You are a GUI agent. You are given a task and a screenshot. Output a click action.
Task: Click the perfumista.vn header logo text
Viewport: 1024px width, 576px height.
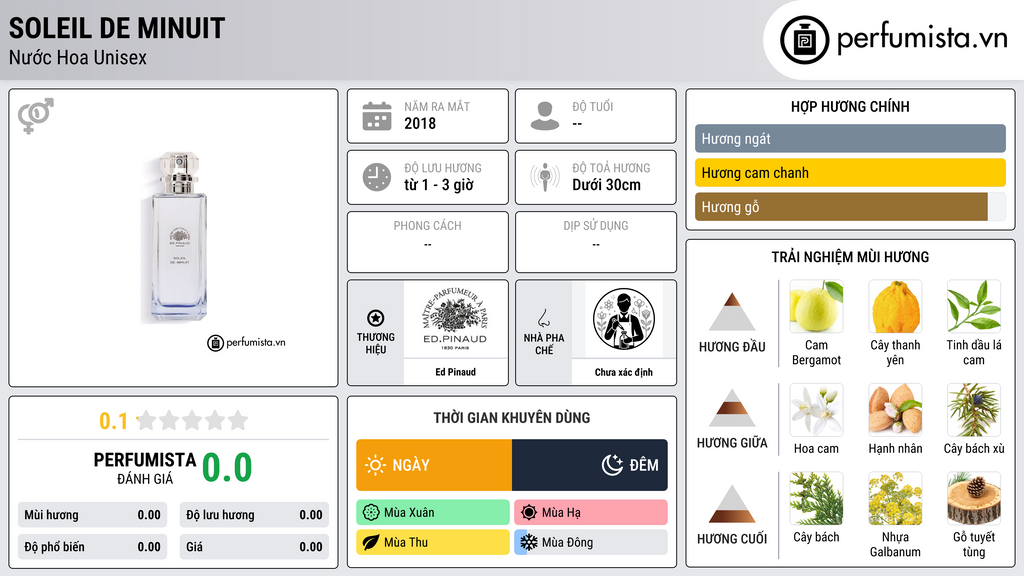922,39
